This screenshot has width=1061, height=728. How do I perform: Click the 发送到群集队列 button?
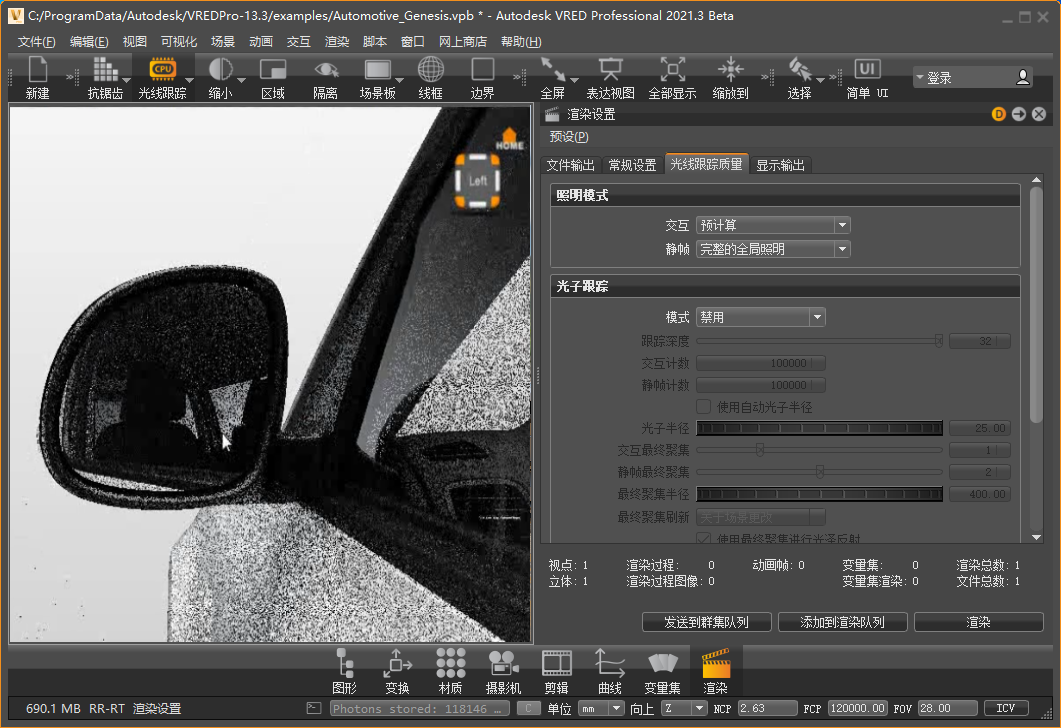point(706,622)
